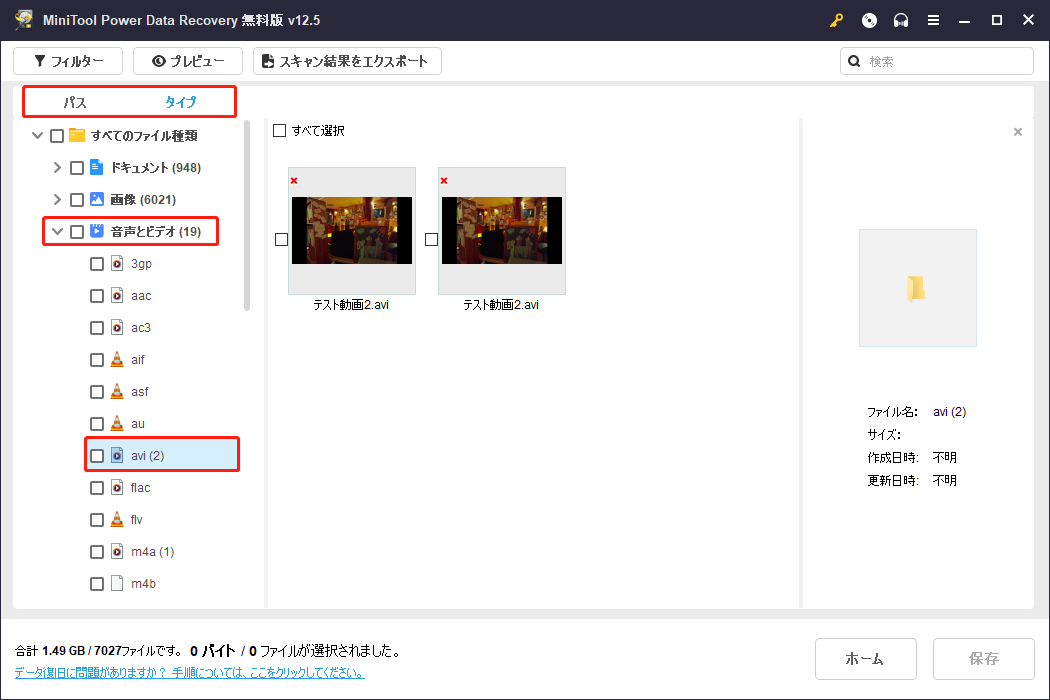Screen dimensions: 1050x700
Task: Click スキャン結果をエクスポート button
Action: (x=347, y=61)
